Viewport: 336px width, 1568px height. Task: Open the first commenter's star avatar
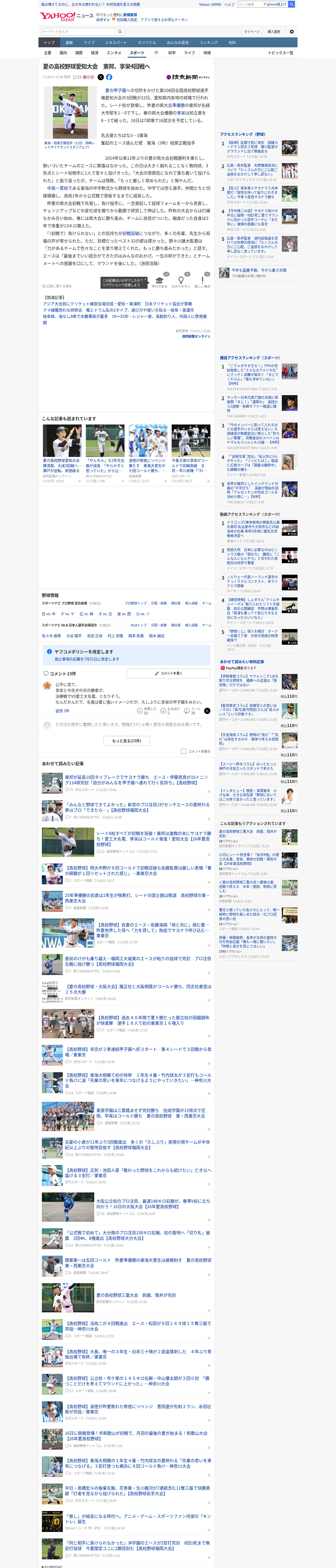[x=47, y=685]
